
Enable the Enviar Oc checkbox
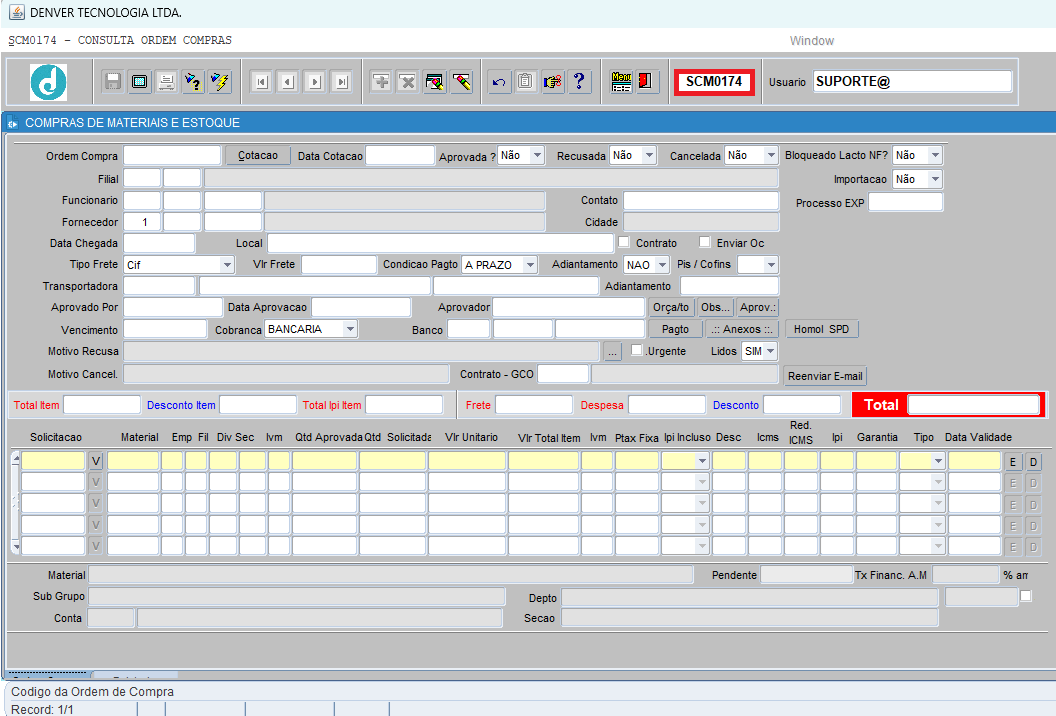point(704,242)
